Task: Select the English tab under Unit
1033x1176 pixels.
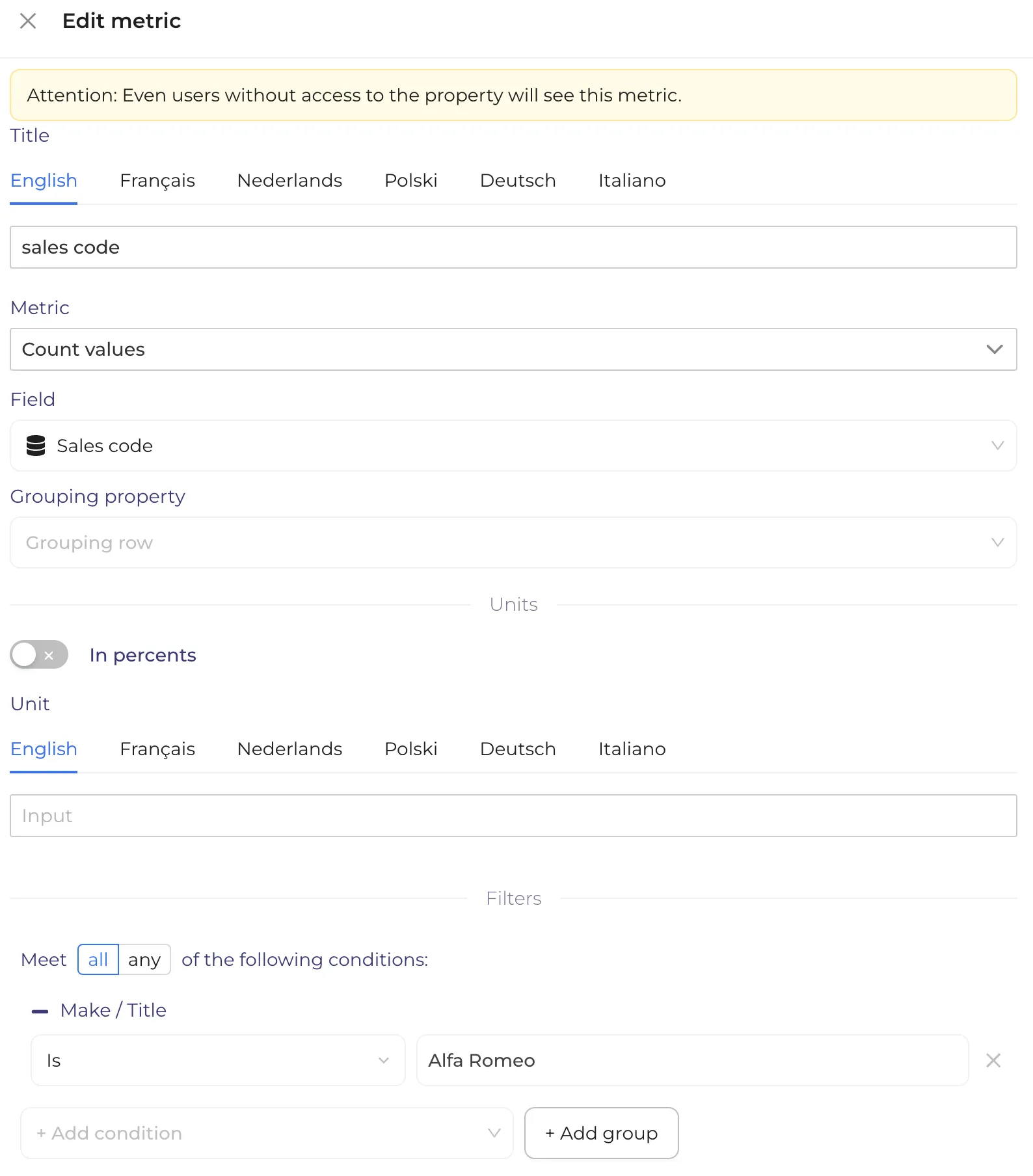Action: pyautogui.click(x=44, y=749)
